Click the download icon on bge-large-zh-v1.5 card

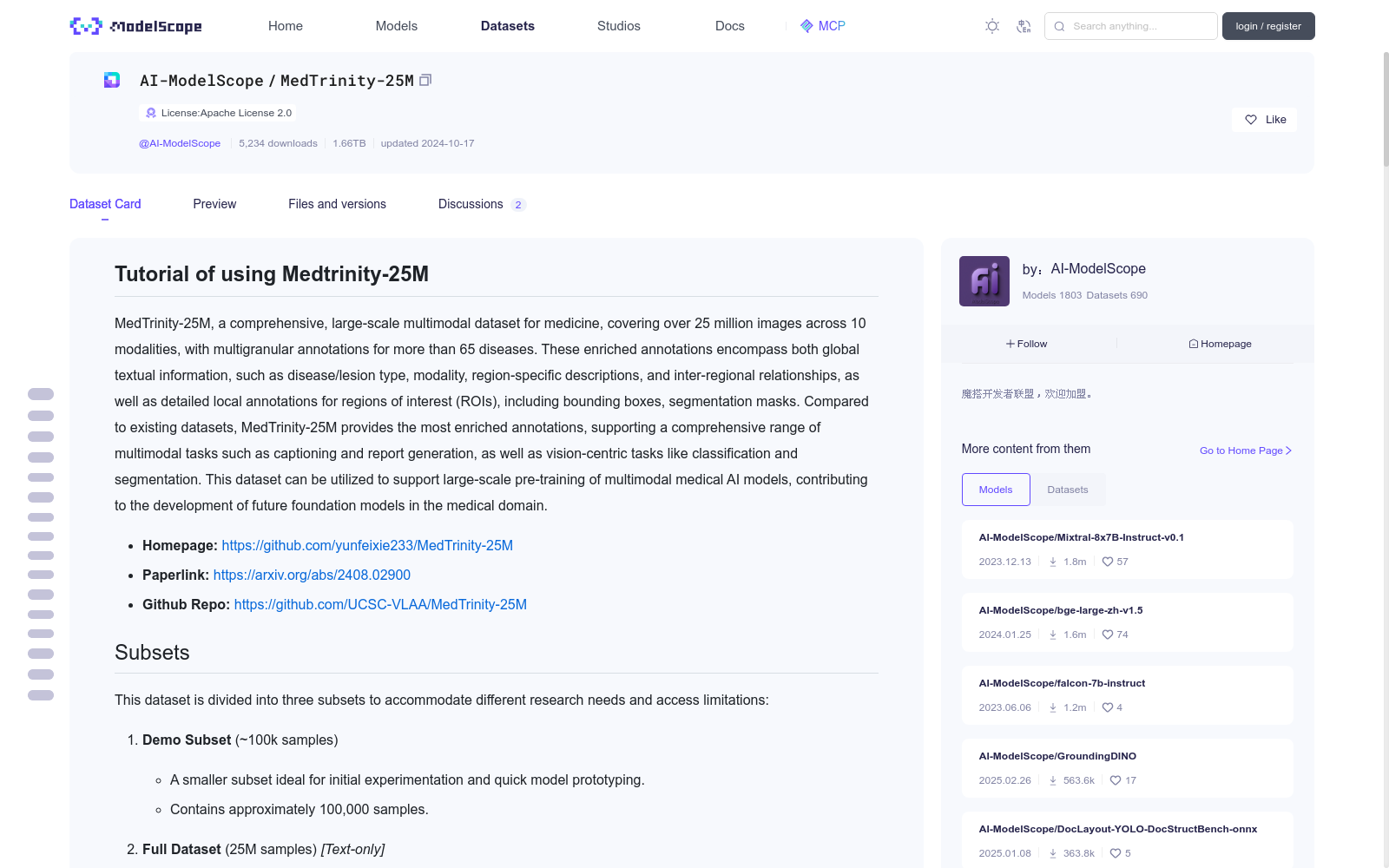1053,635
